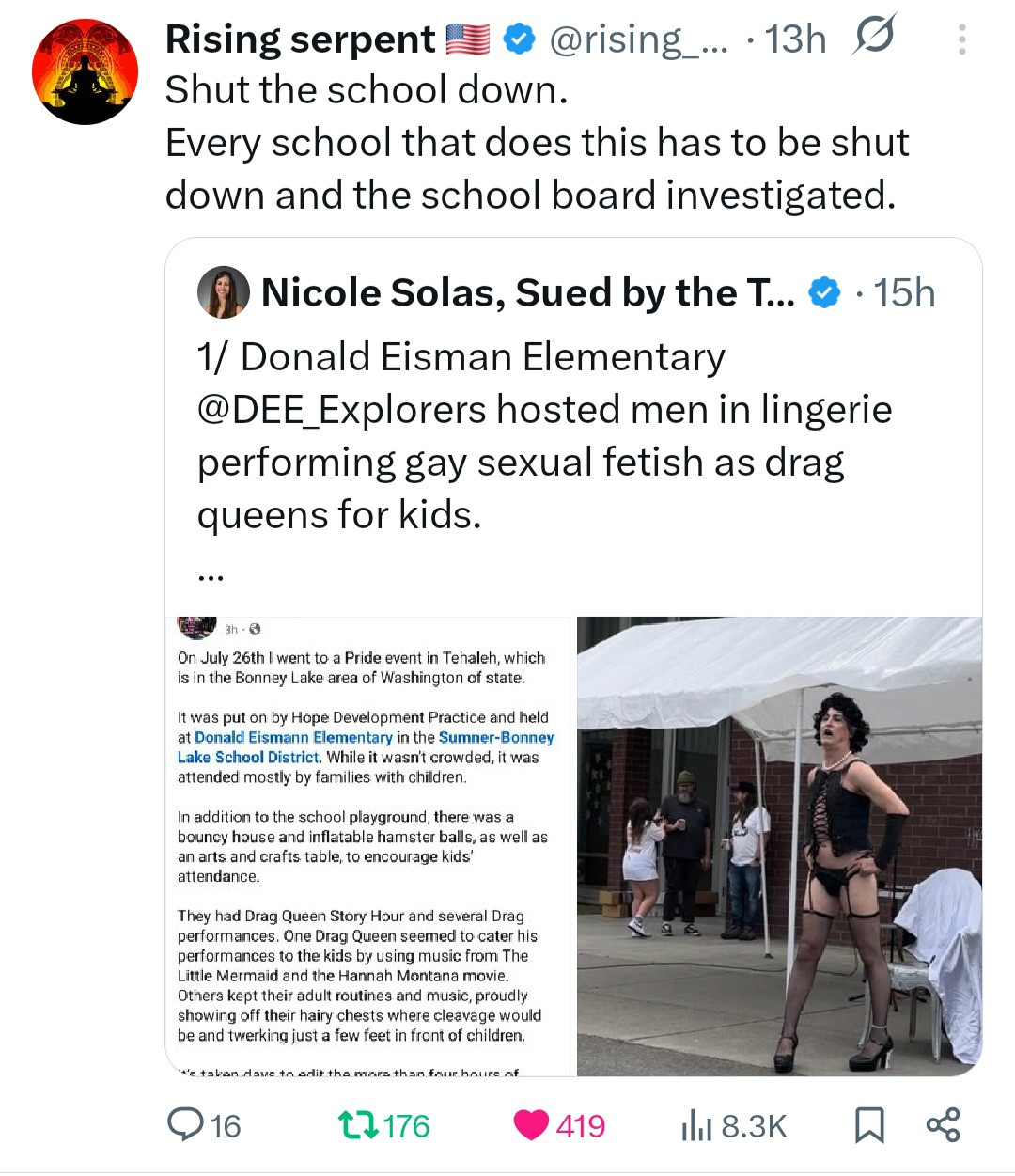Tap Nicole Solas's small profile picture
Image resolution: width=1015 pixels, height=1176 pixels.
(223, 292)
